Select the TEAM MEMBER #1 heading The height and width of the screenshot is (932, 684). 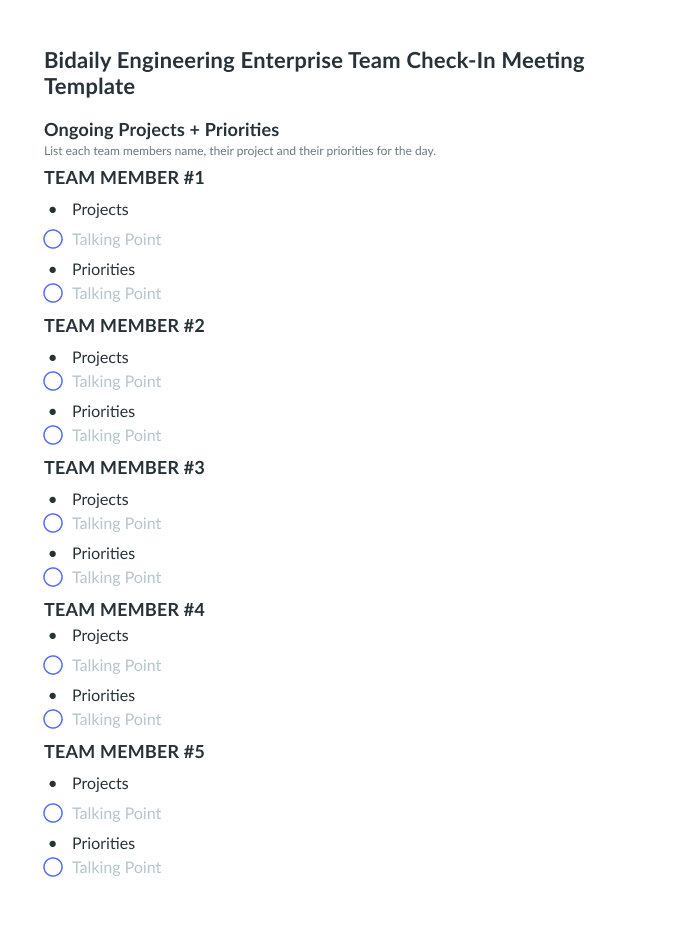coord(124,178)
